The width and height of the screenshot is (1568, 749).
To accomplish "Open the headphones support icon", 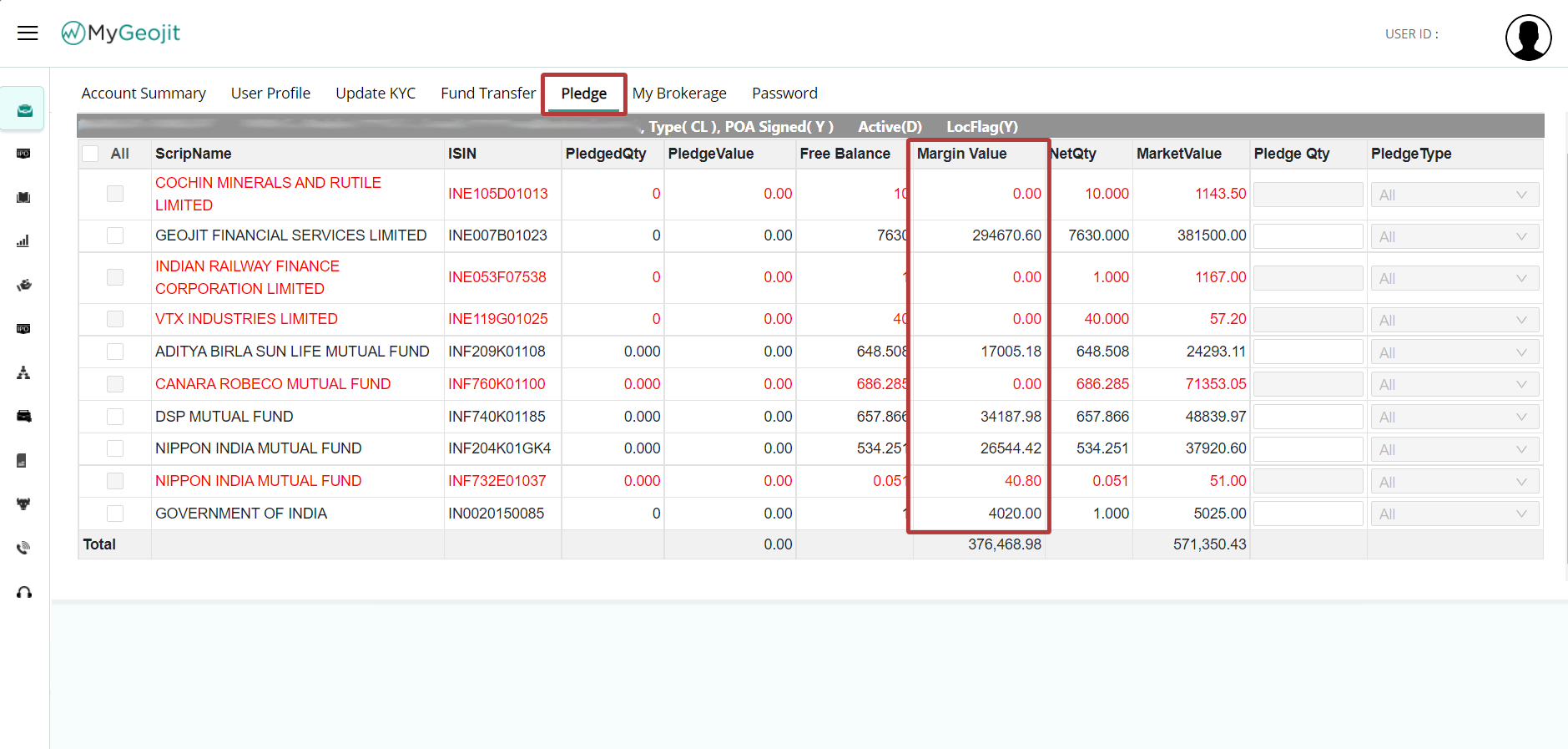I will coord(24,592).
